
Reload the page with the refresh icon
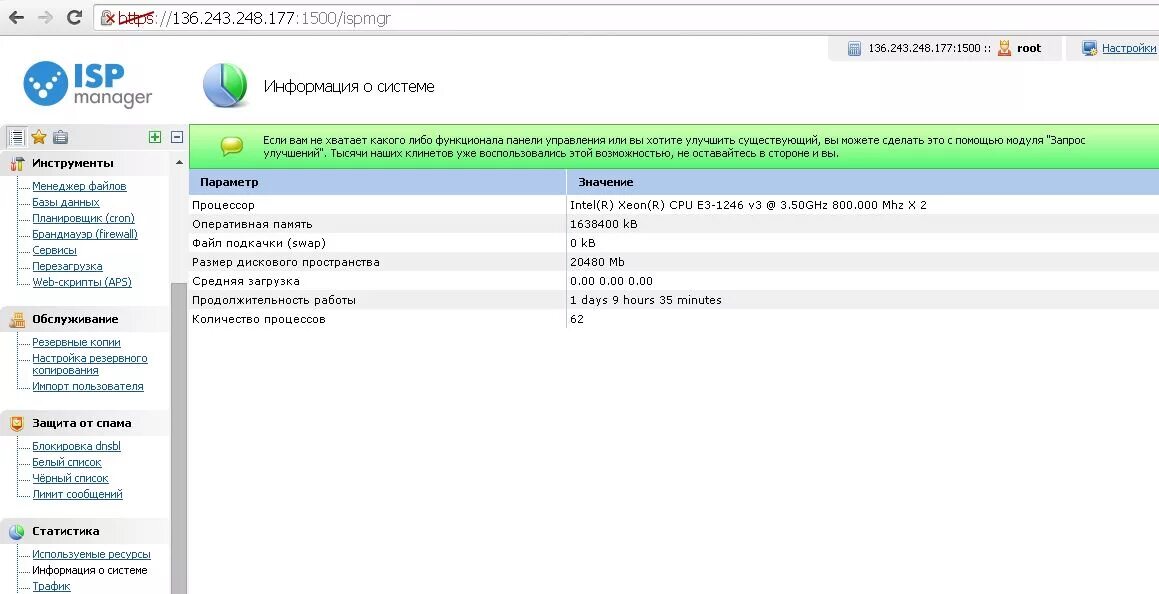pyautogui.click(x=74, y=18)
